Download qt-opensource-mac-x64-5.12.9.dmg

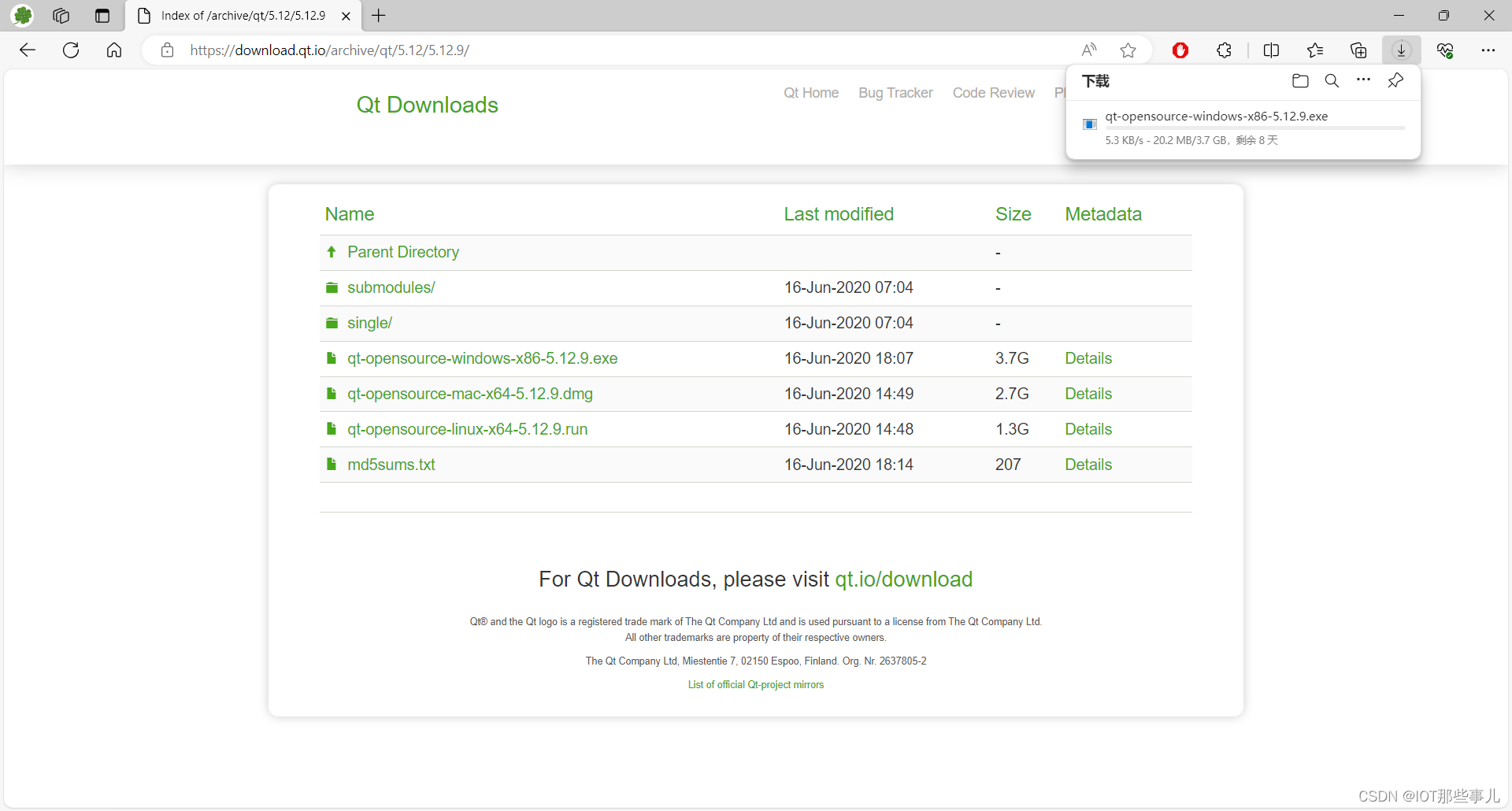[x=470, y=394]
